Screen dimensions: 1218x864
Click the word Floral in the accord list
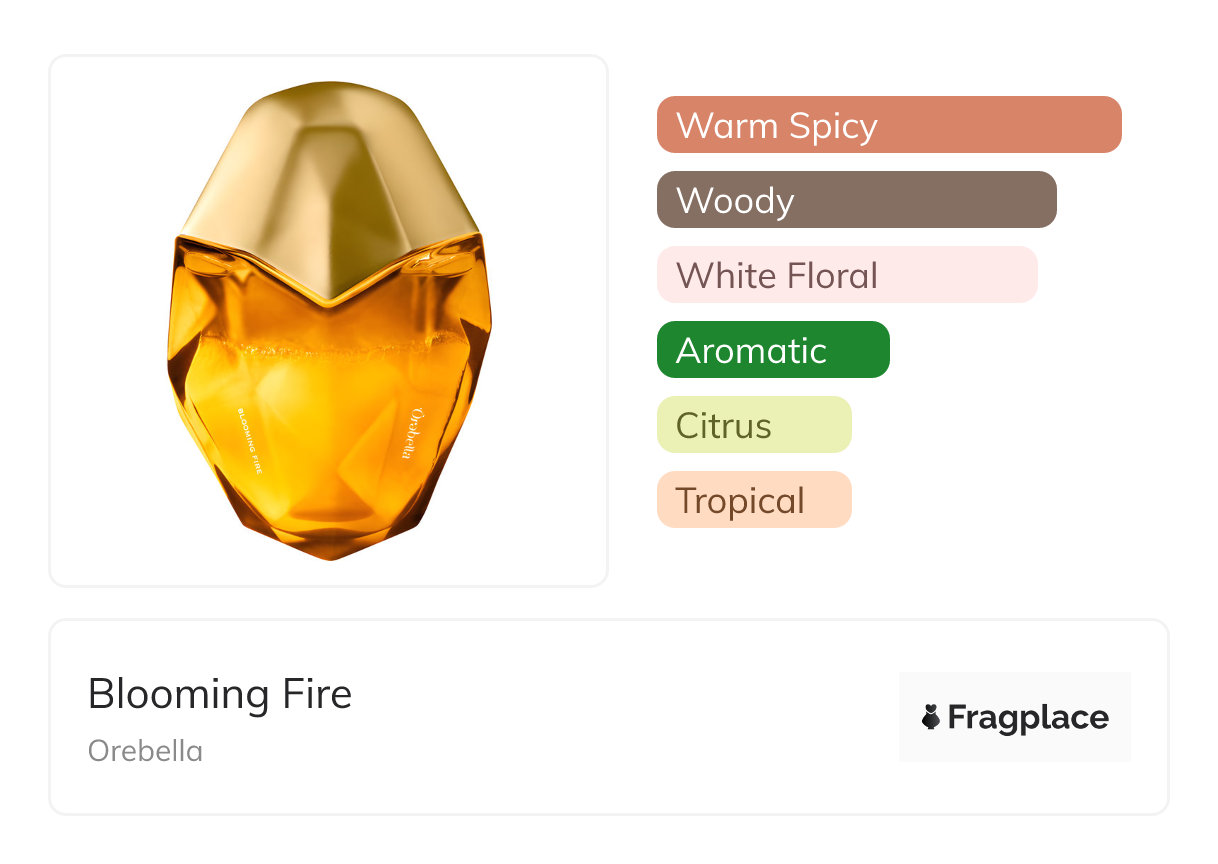pyautogui.click(x=832, y=275)
